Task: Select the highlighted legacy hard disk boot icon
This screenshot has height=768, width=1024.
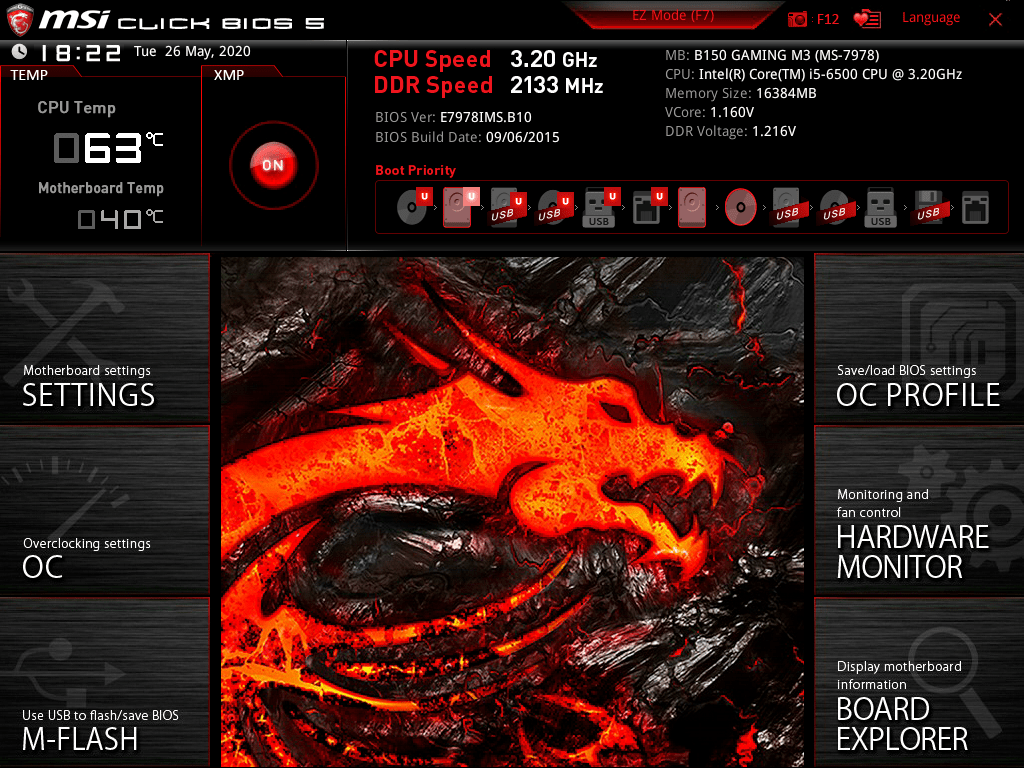Action: 692,207
